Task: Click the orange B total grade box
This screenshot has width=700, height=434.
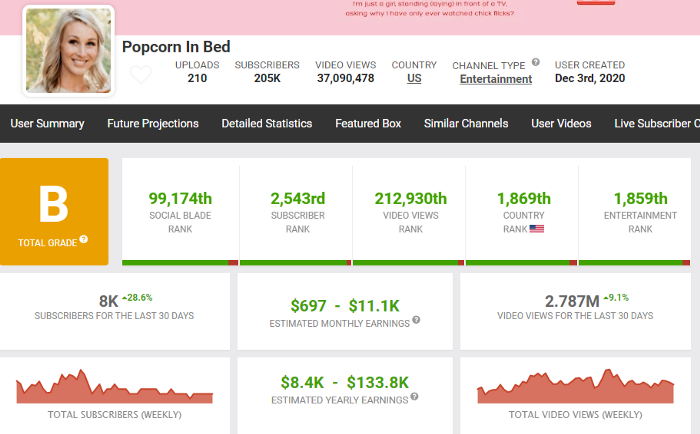Action: point(54,211)
